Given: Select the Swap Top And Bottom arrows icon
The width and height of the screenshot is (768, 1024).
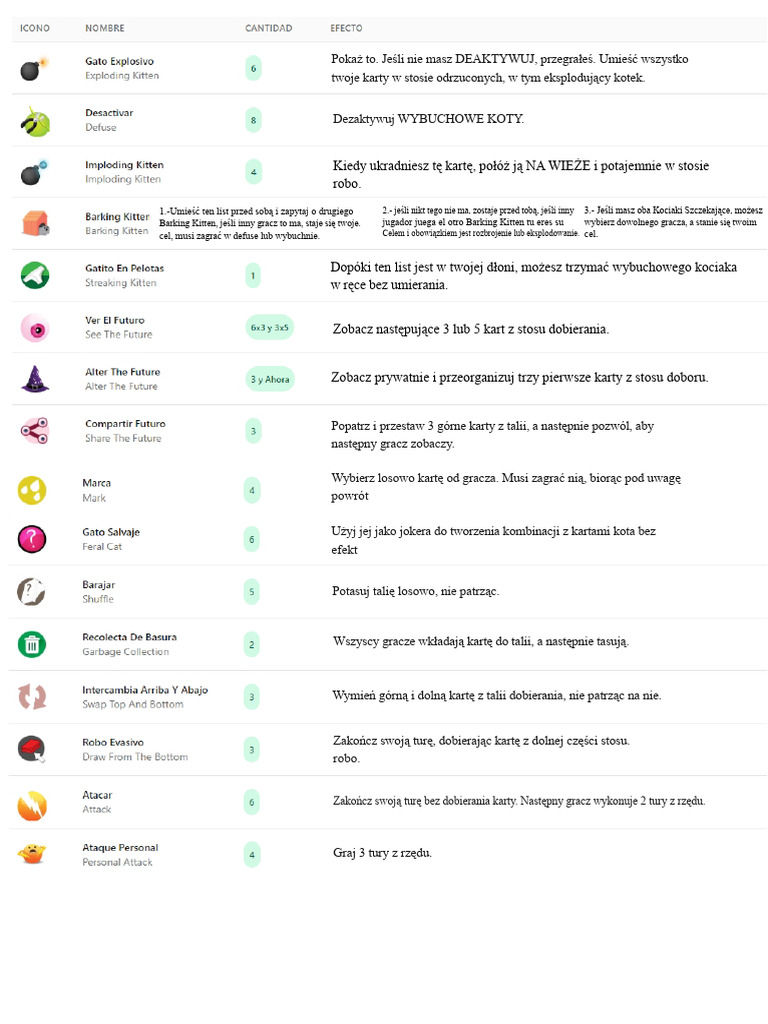Looking at the screenshot, I should tap(32, 697).
